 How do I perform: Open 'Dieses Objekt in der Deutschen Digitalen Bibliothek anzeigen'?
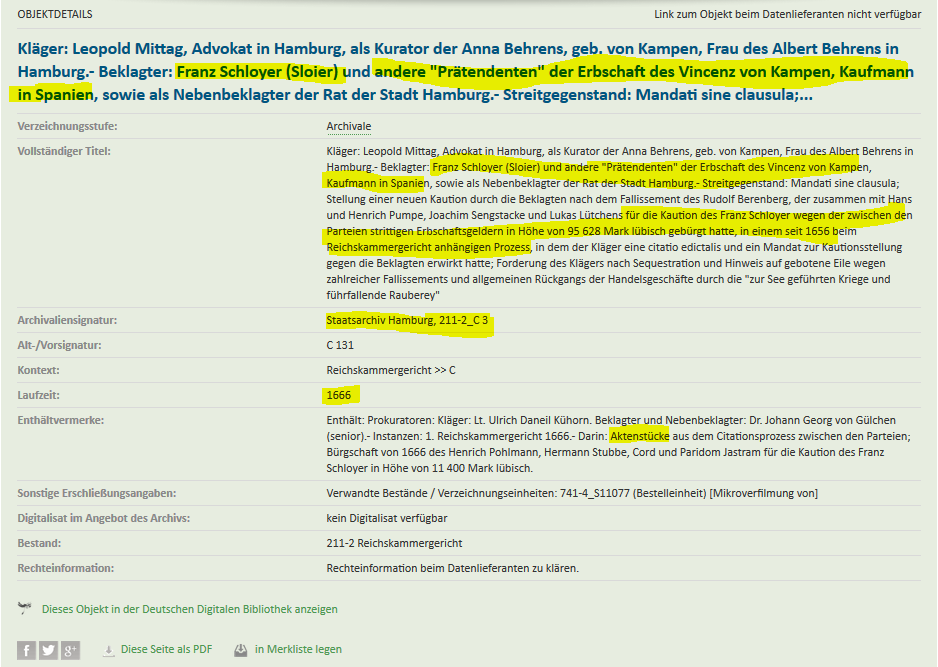point(189,609)
